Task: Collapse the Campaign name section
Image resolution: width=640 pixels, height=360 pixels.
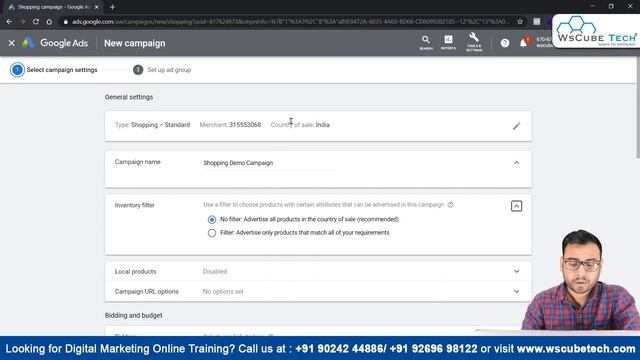Action: [x=516, y=163]
